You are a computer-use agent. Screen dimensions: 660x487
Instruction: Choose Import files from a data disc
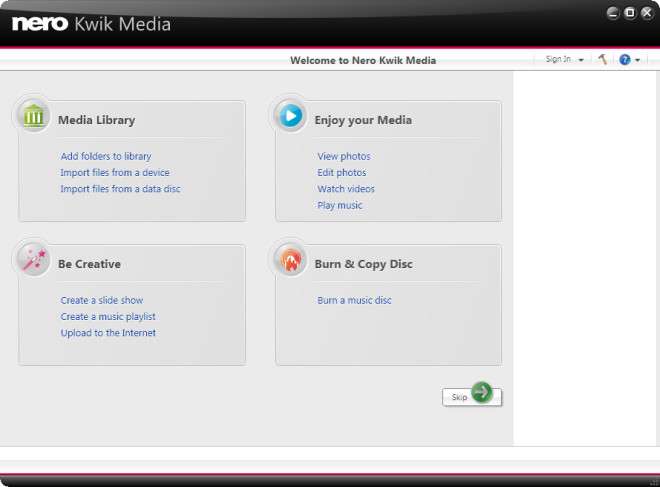coord(120,189)
